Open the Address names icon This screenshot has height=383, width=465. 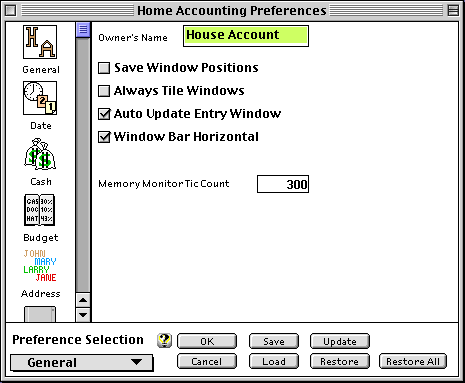[40, 266]
